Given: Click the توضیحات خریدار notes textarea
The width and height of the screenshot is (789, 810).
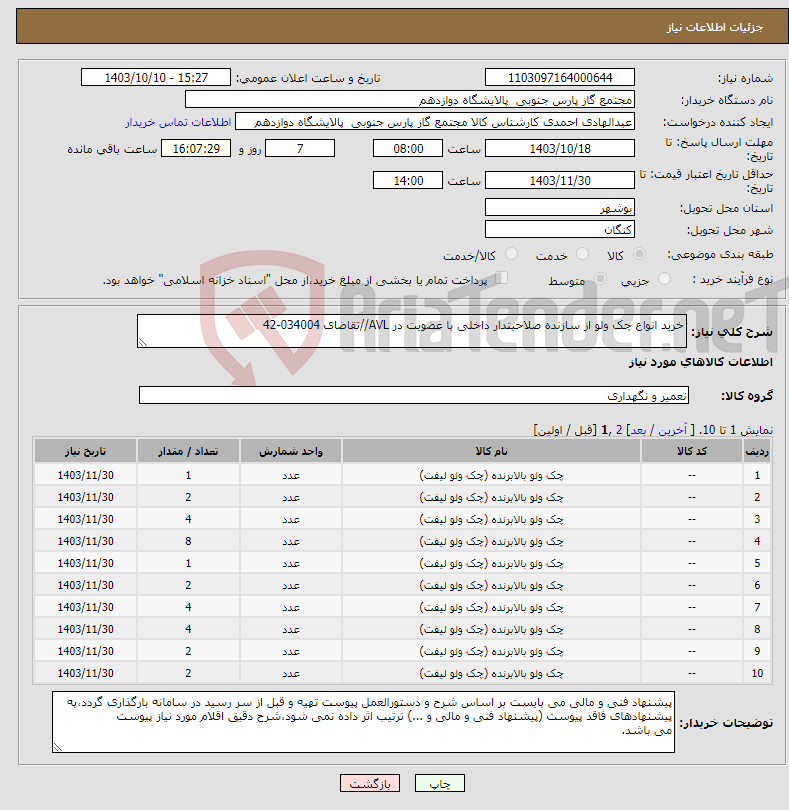Looking at the screenshot, I should tap(363, 722).
